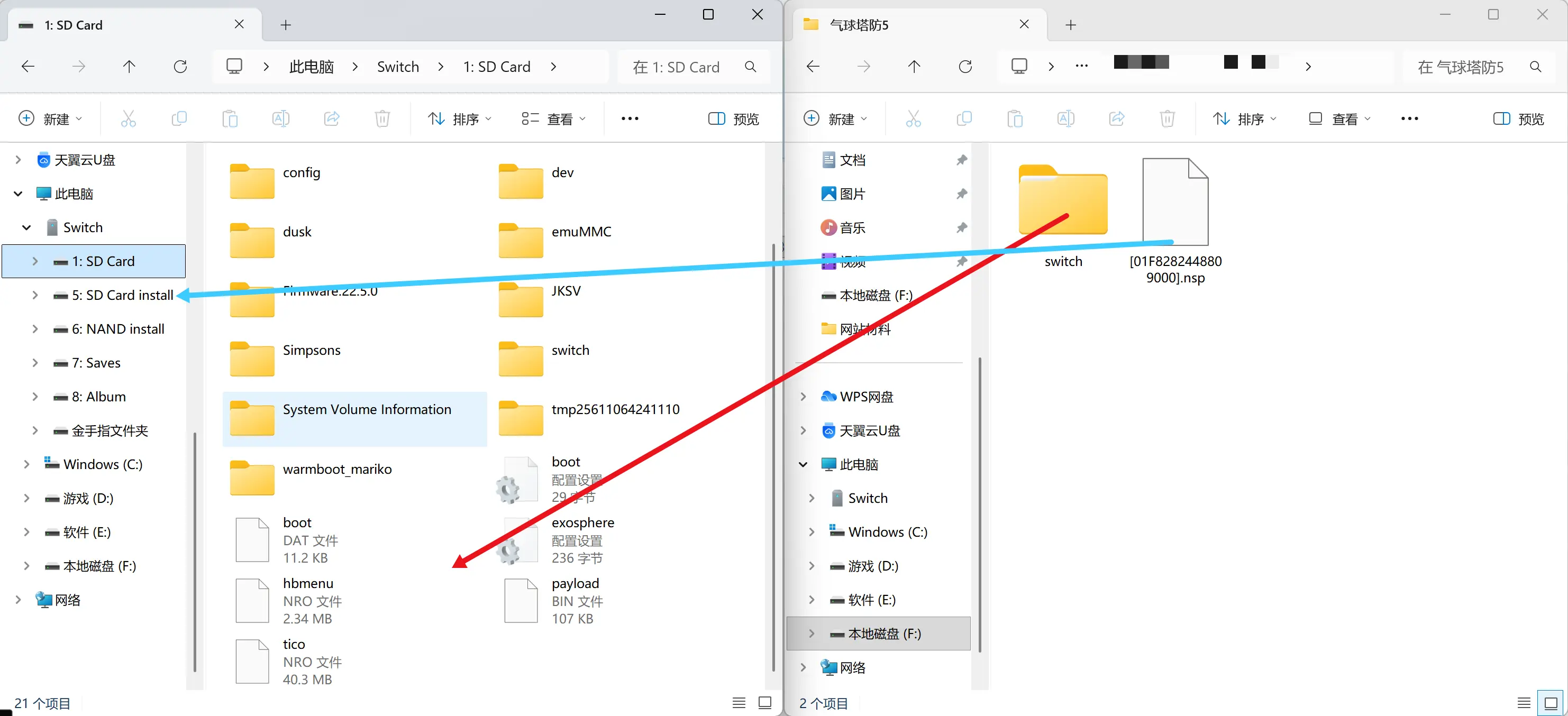Image resolution: width=1568 pixels, height=716 pixels.
Task: Select the .nsp file in 气球塔防5 window
Action: (x=1175, y=222)
